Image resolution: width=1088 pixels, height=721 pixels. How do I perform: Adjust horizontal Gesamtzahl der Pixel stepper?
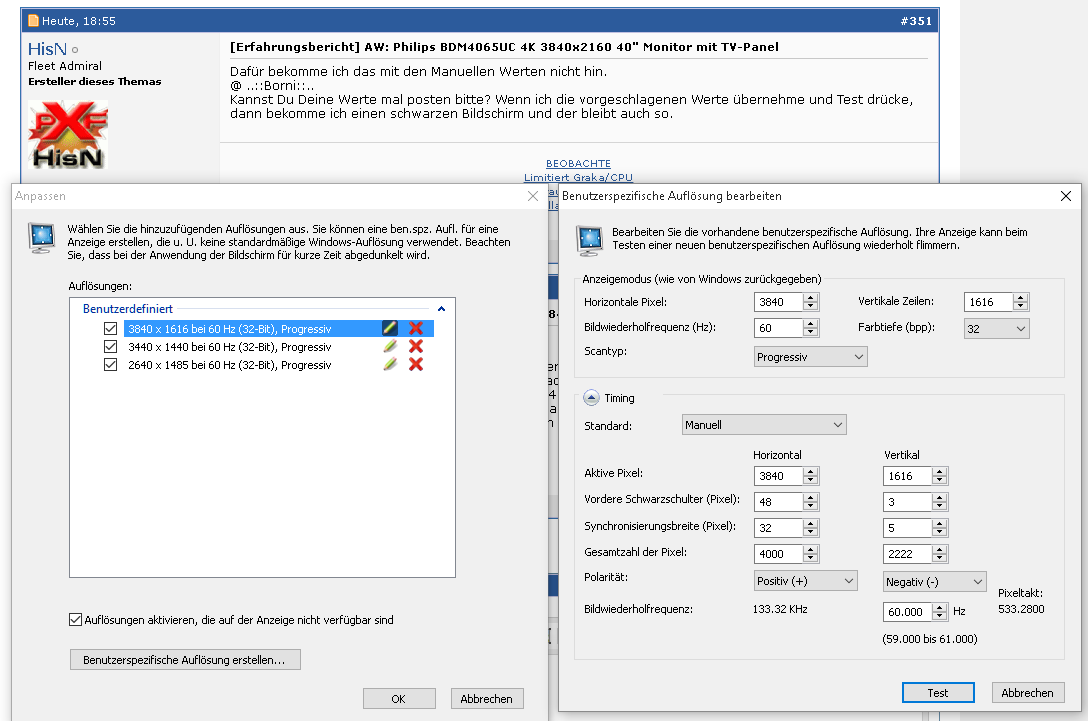click(810, 554)
